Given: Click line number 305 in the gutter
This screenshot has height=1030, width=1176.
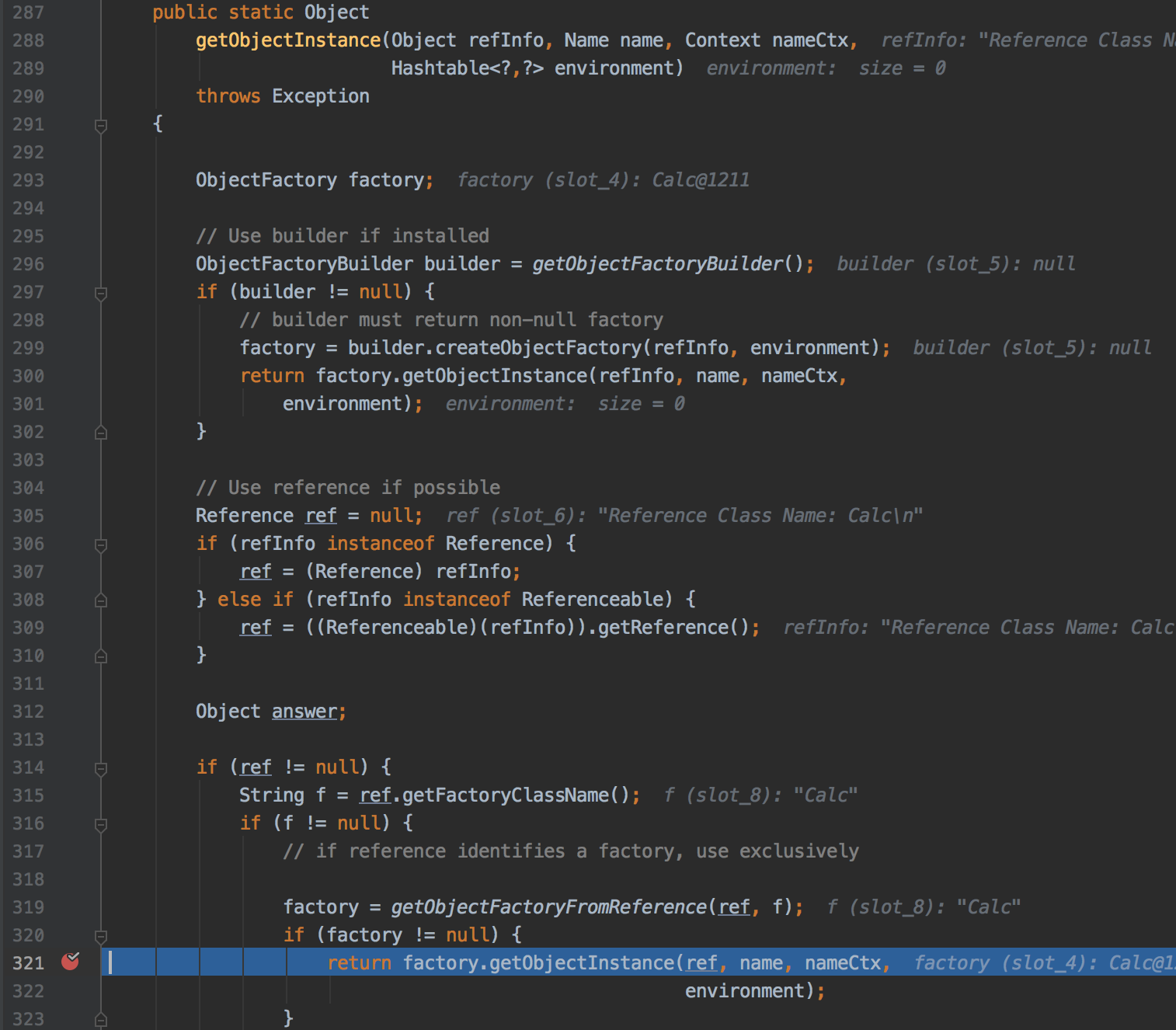Looking at the screenshot, I should click(28, 516).
